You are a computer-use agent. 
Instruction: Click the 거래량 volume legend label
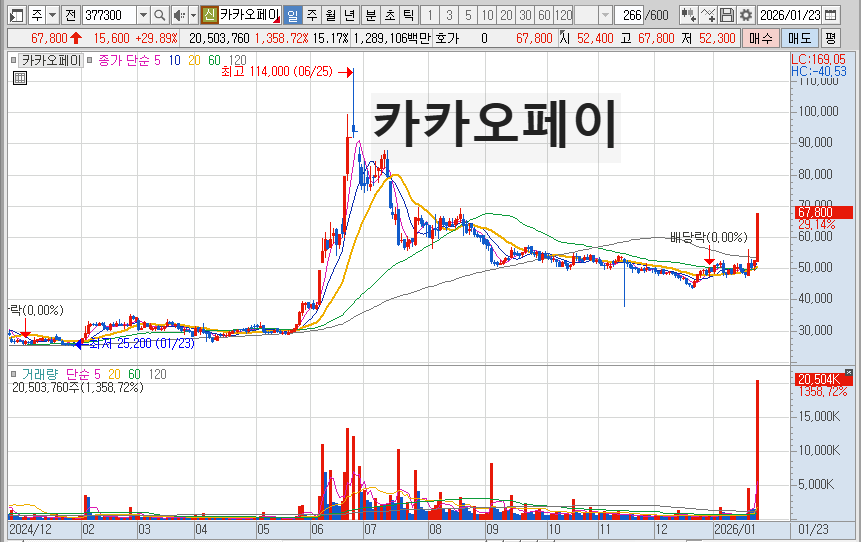[40, 375]
